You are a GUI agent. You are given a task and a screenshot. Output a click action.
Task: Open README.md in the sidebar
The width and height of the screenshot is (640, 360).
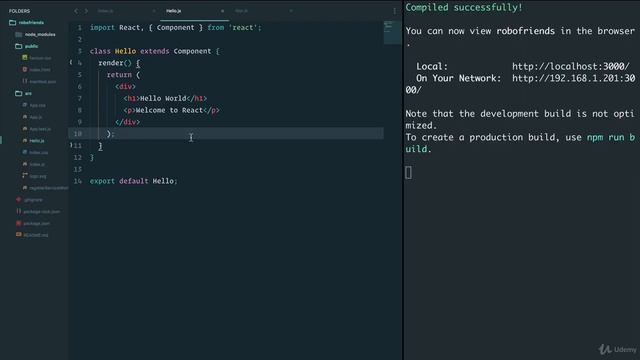(36, 235)
